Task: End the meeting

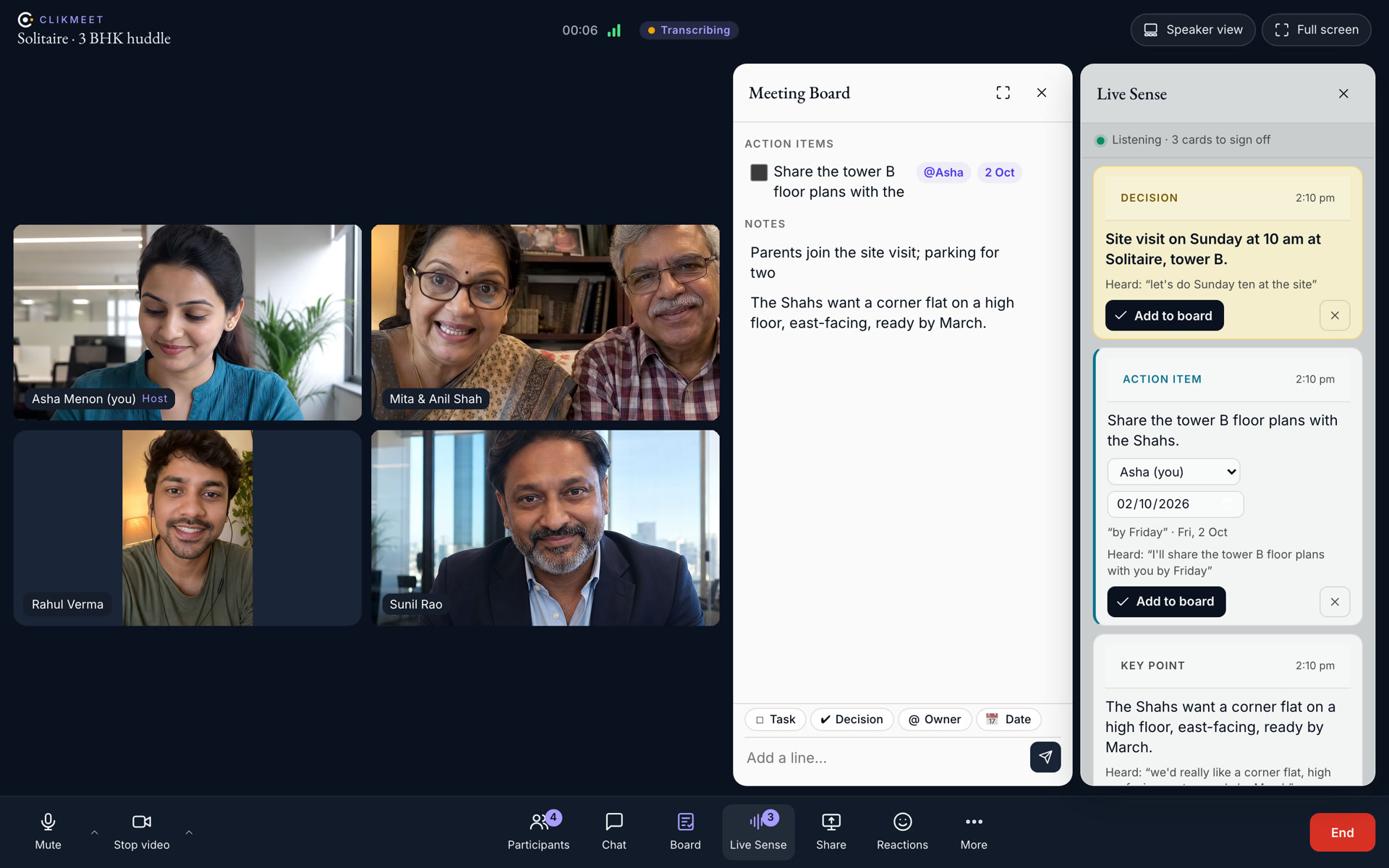Action: click(x=1342, y=833)
